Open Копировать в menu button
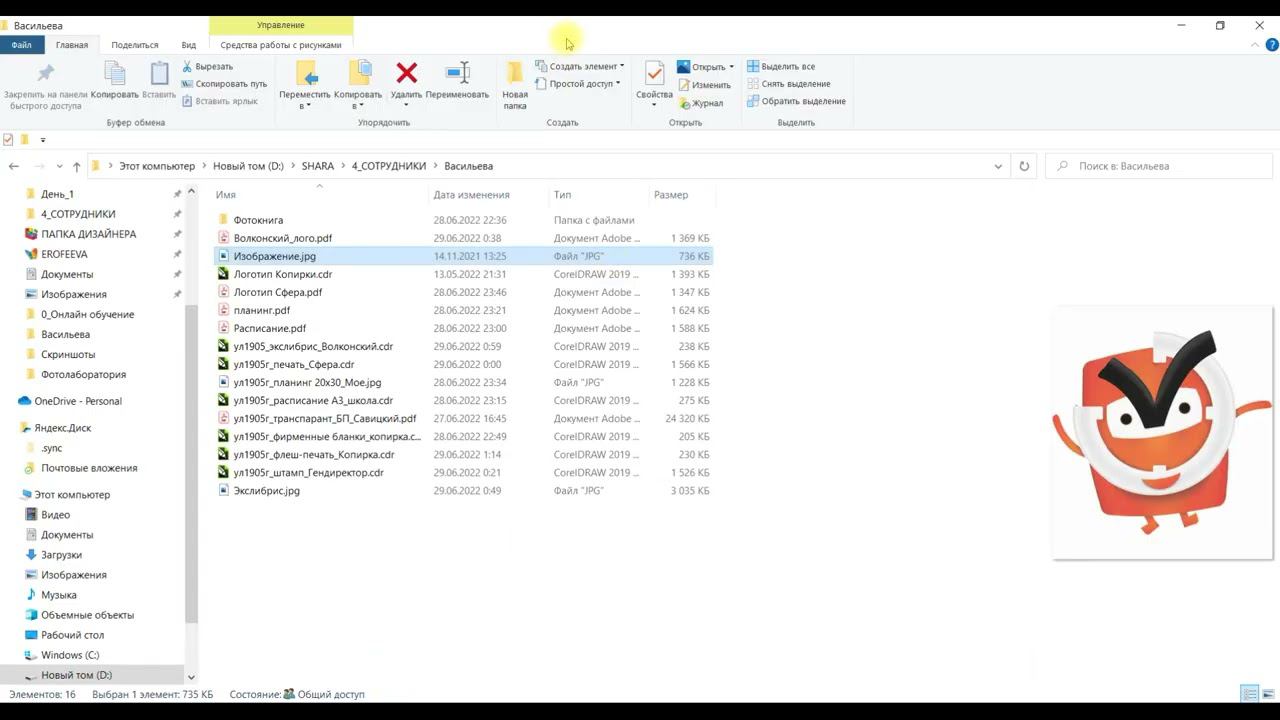This screenshot has width=1280, height=720. 358,85
